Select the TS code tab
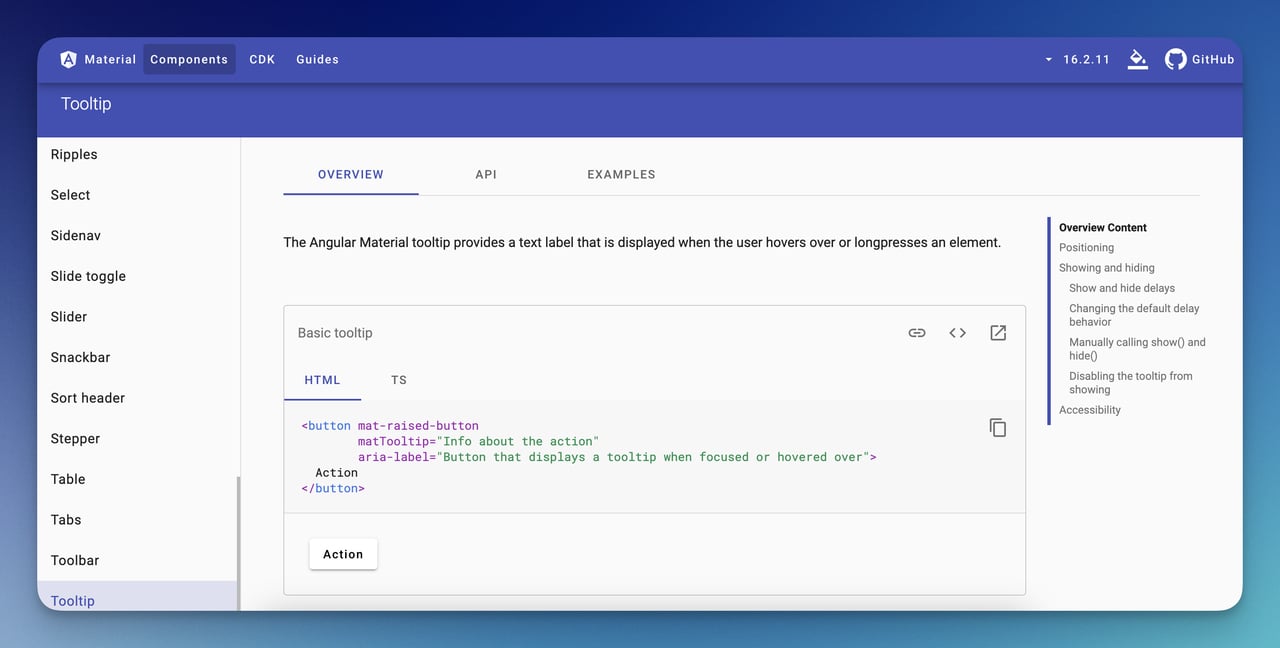The width and height of the screenshot is (1280, 648). 399,380
